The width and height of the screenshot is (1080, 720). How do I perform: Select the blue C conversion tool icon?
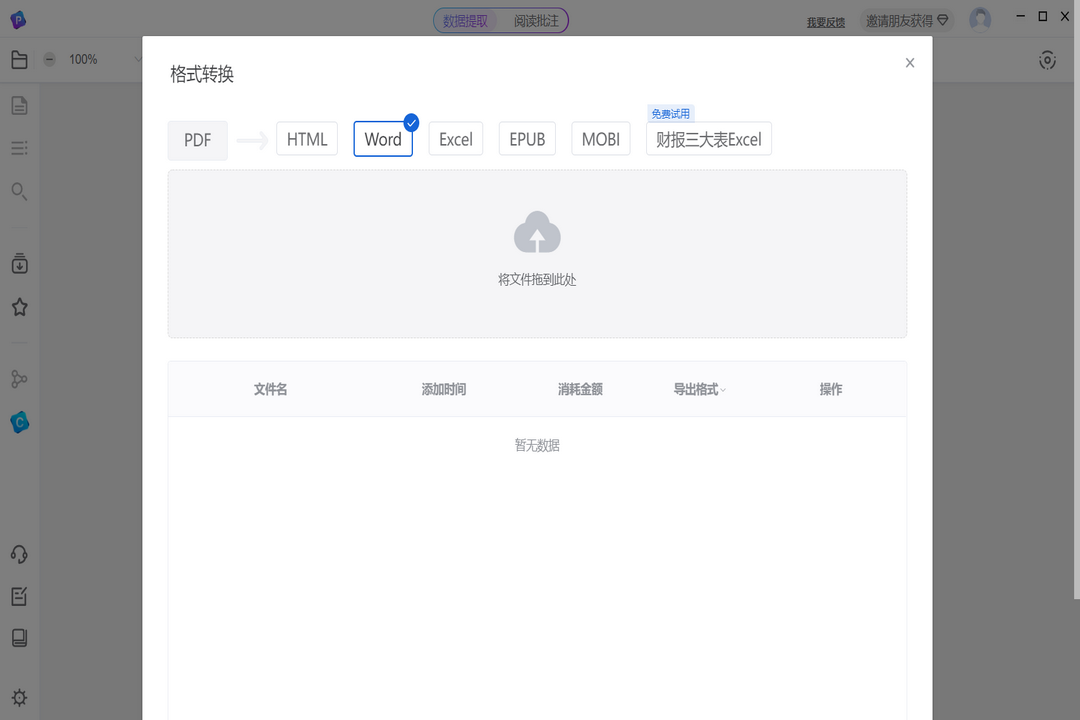19,422
